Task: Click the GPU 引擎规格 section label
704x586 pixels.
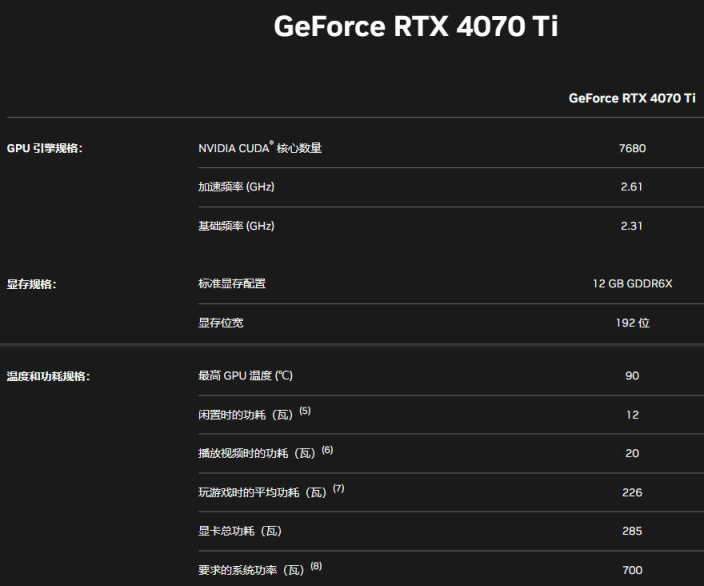Action: (x=45, y=148)
